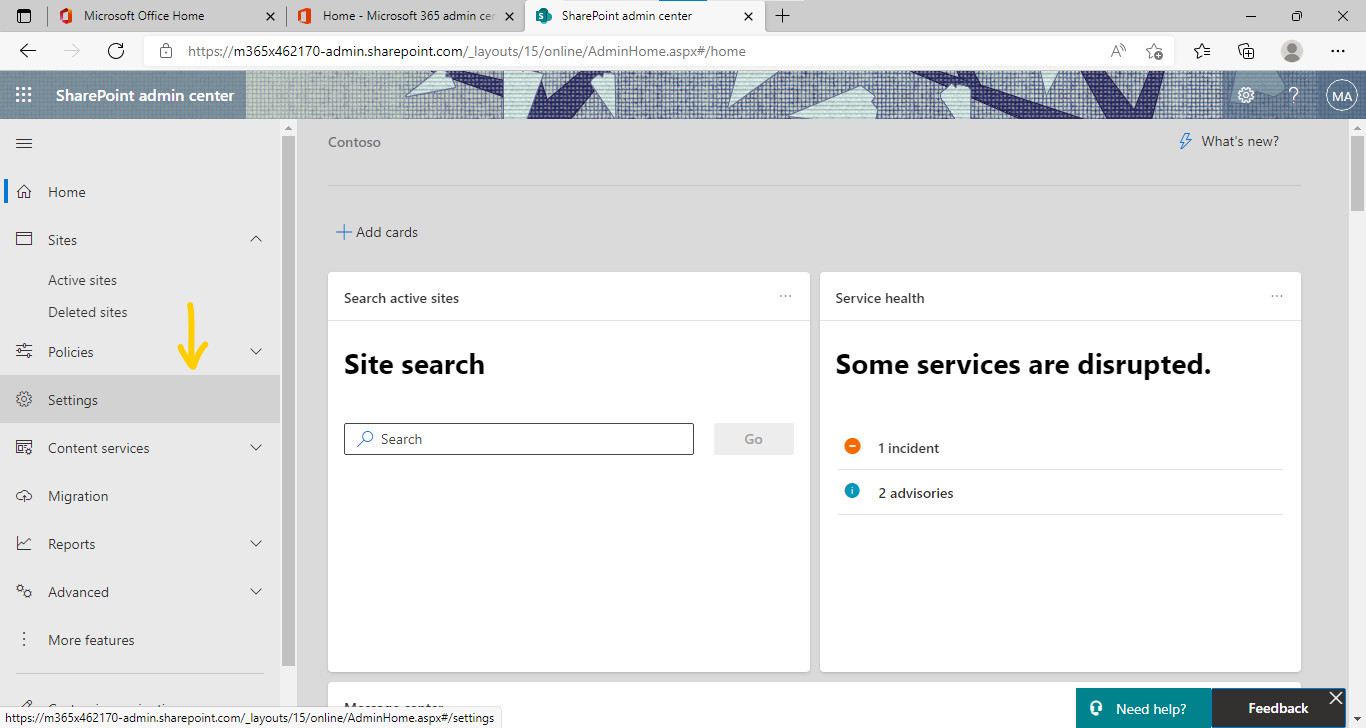Open Content services from the left navigation
Screen dimensions: 1366x728
[97, 447]
